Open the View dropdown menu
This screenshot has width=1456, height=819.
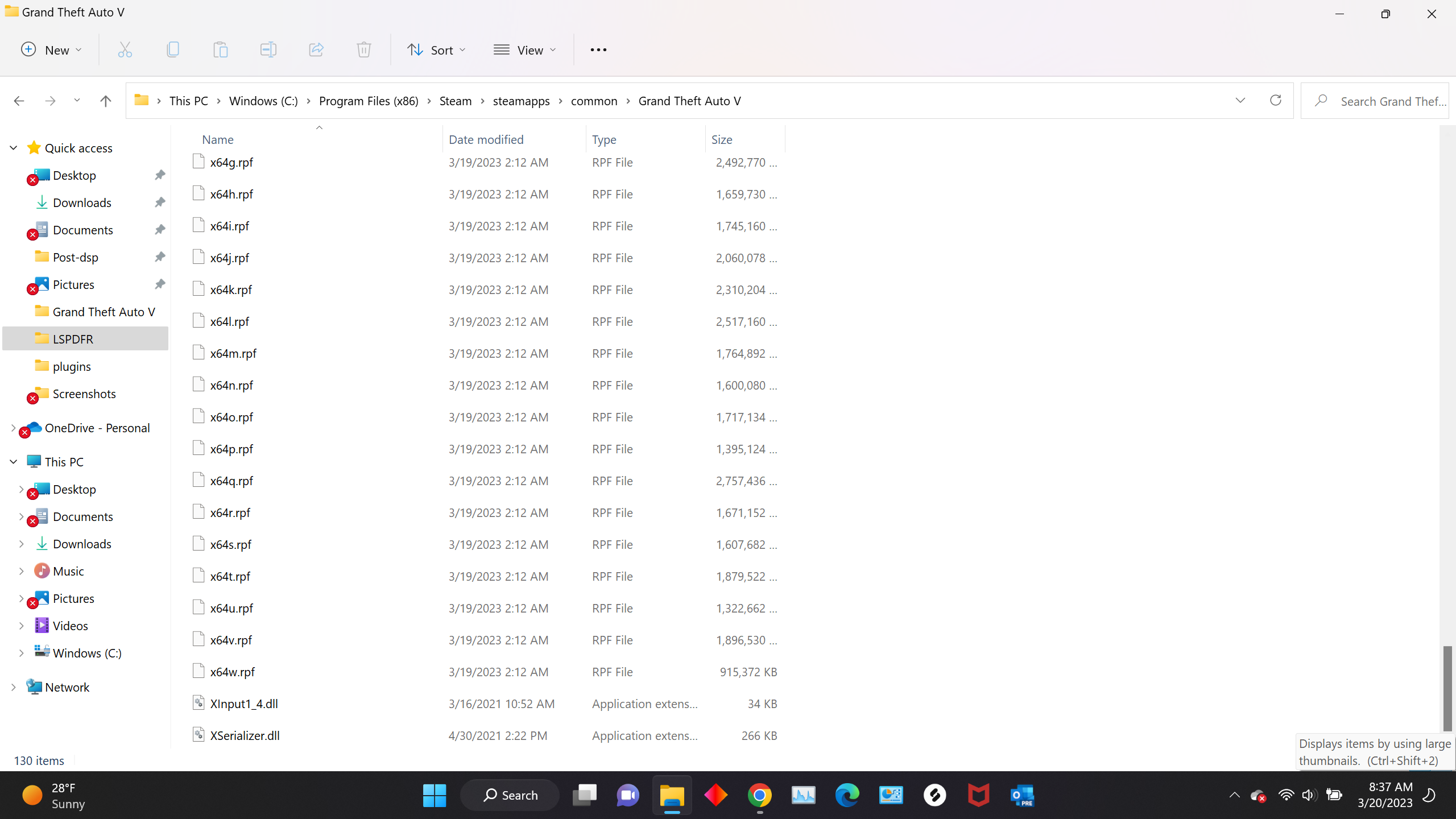524,50
